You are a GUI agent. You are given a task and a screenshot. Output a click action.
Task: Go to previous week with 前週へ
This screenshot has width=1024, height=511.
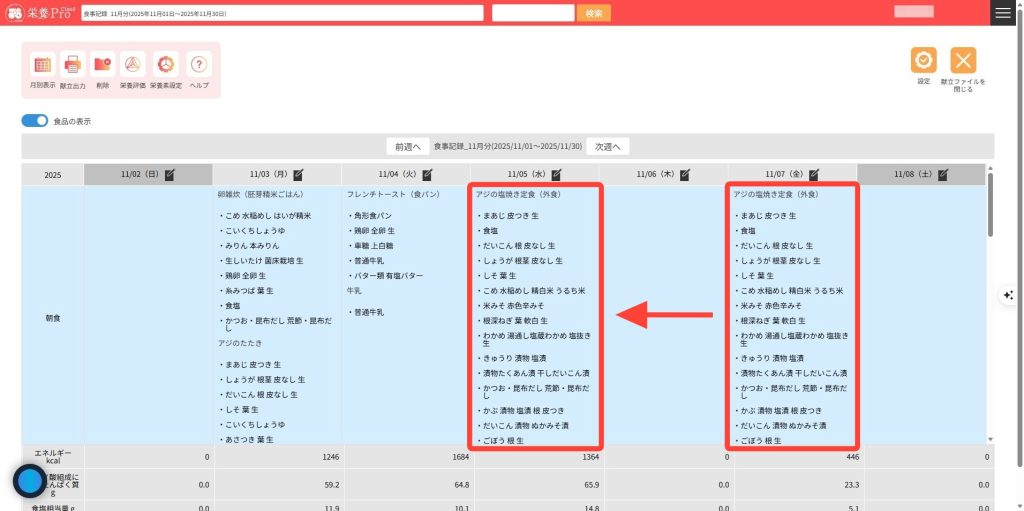pyautogui.click(x=407, y=146)
